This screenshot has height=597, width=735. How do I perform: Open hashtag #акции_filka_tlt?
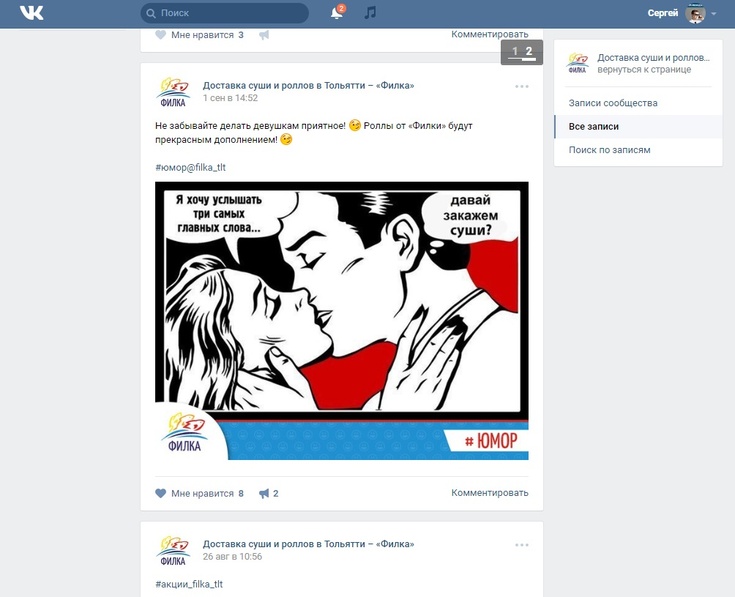[189, 584]
